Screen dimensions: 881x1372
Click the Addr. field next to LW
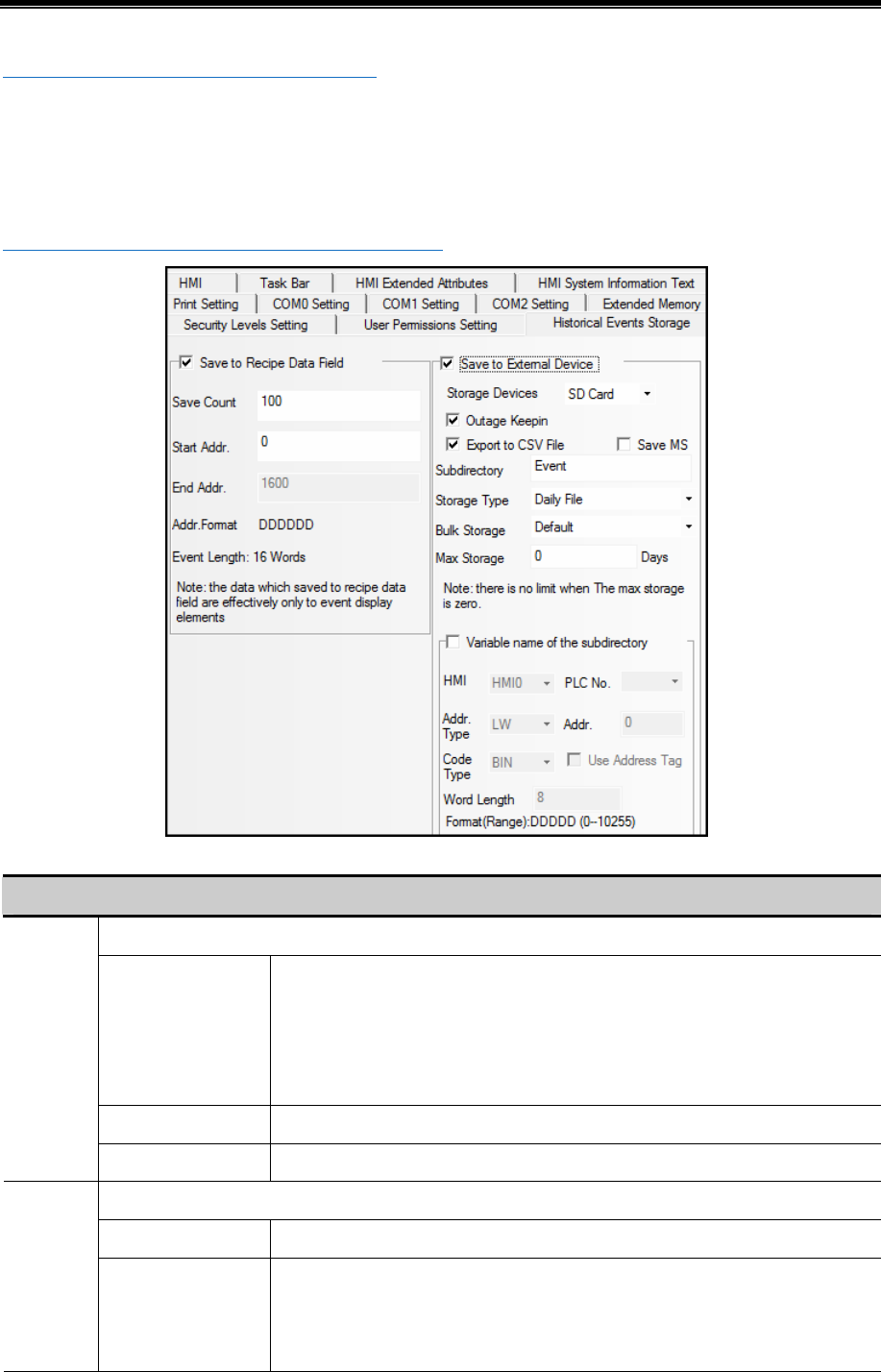point(651,723)
